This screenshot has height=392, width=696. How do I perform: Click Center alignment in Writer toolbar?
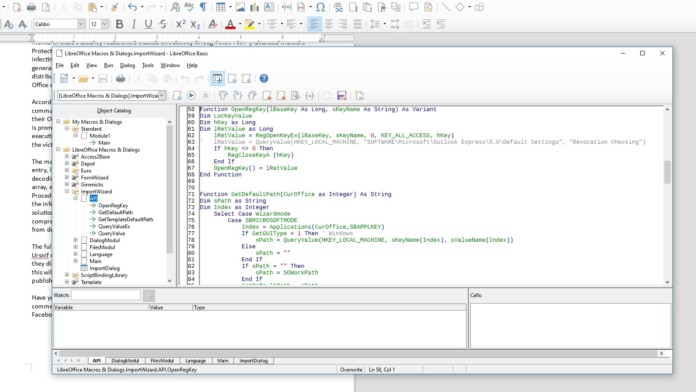329,24
